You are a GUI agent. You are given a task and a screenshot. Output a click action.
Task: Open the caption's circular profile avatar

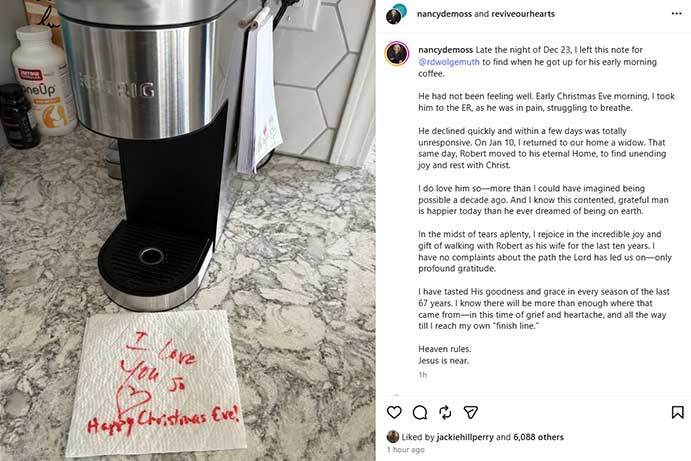click(x=397, y=54)
